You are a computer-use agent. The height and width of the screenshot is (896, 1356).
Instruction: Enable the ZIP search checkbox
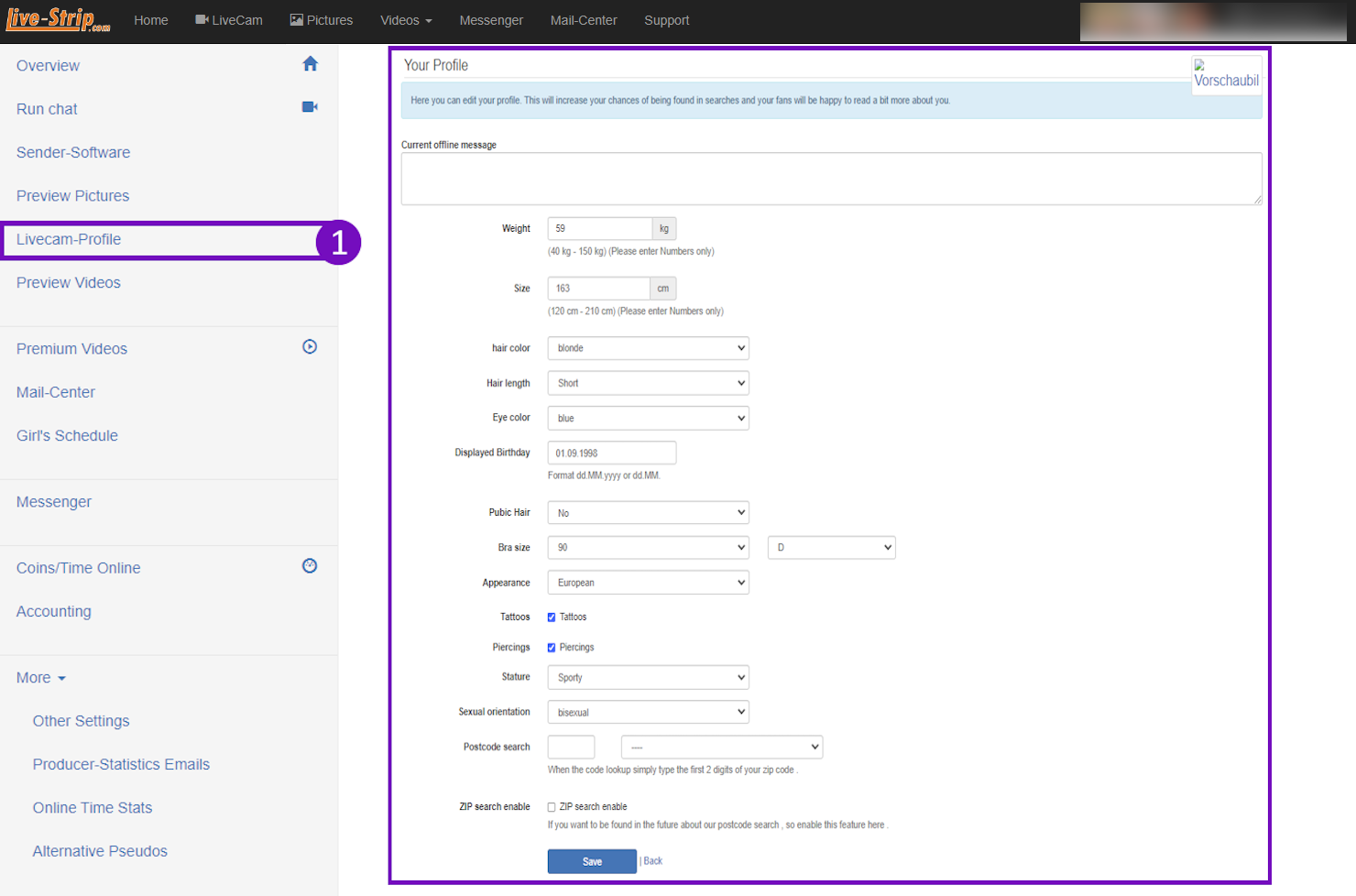(552, 807)
